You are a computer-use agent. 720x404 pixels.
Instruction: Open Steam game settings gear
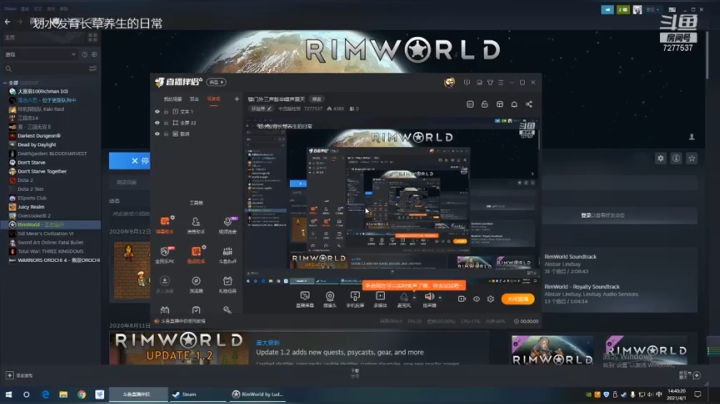[660, 158]
